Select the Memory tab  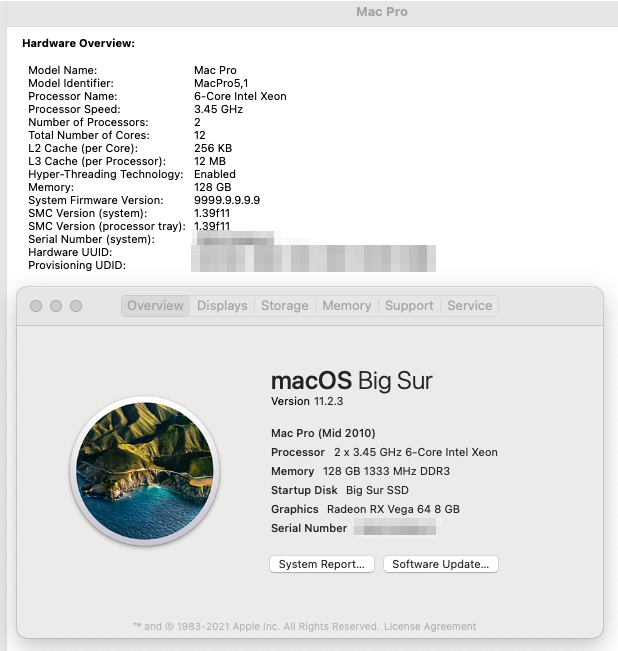click(x=347, y=306)
